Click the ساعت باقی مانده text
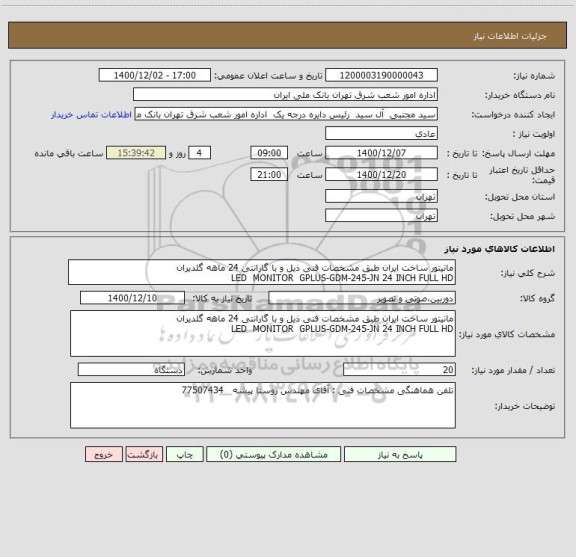This screenshot has width=576, height=557. coord(69,153)
